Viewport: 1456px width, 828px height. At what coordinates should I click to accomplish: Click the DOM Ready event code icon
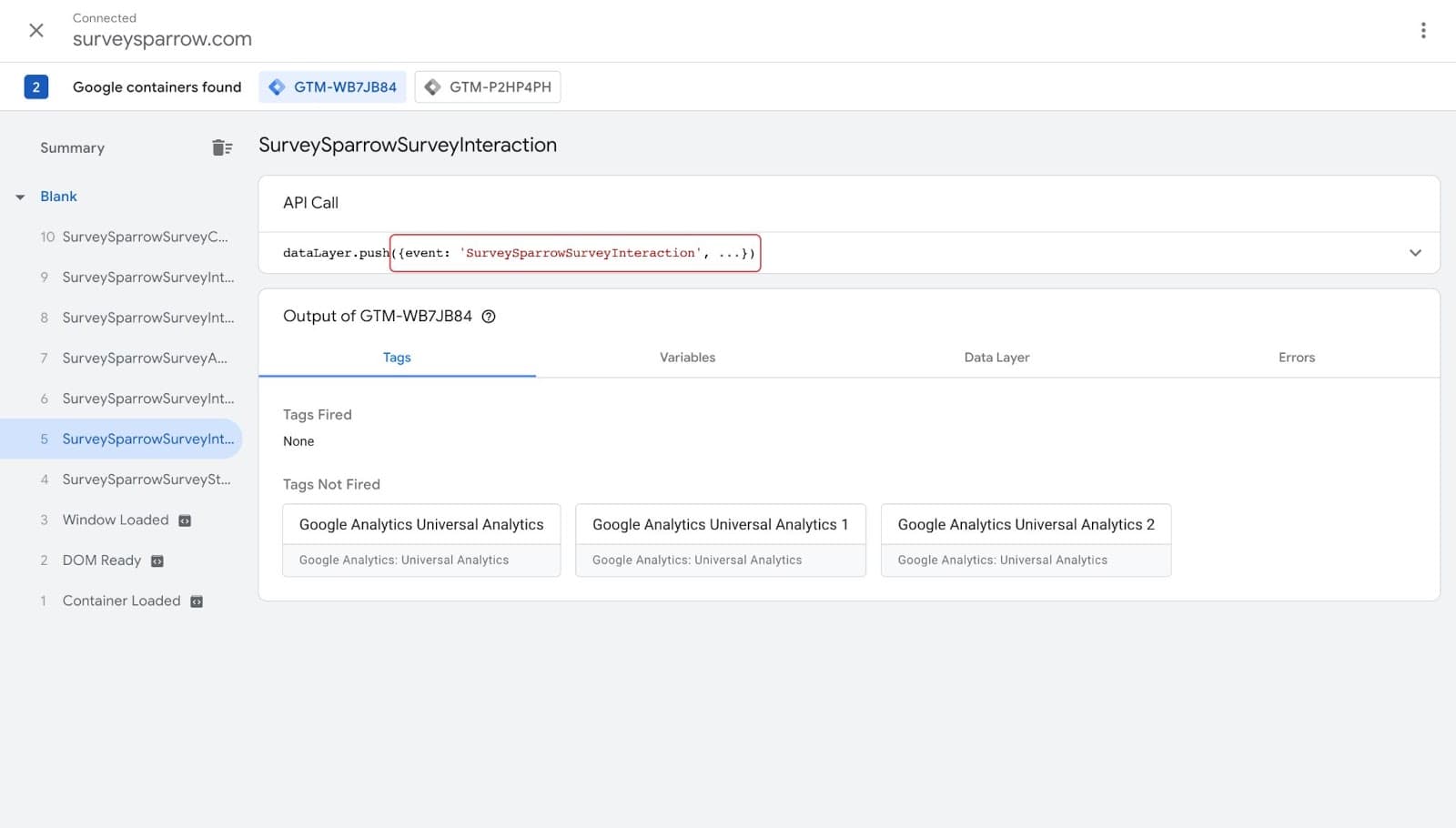(157, 561)
